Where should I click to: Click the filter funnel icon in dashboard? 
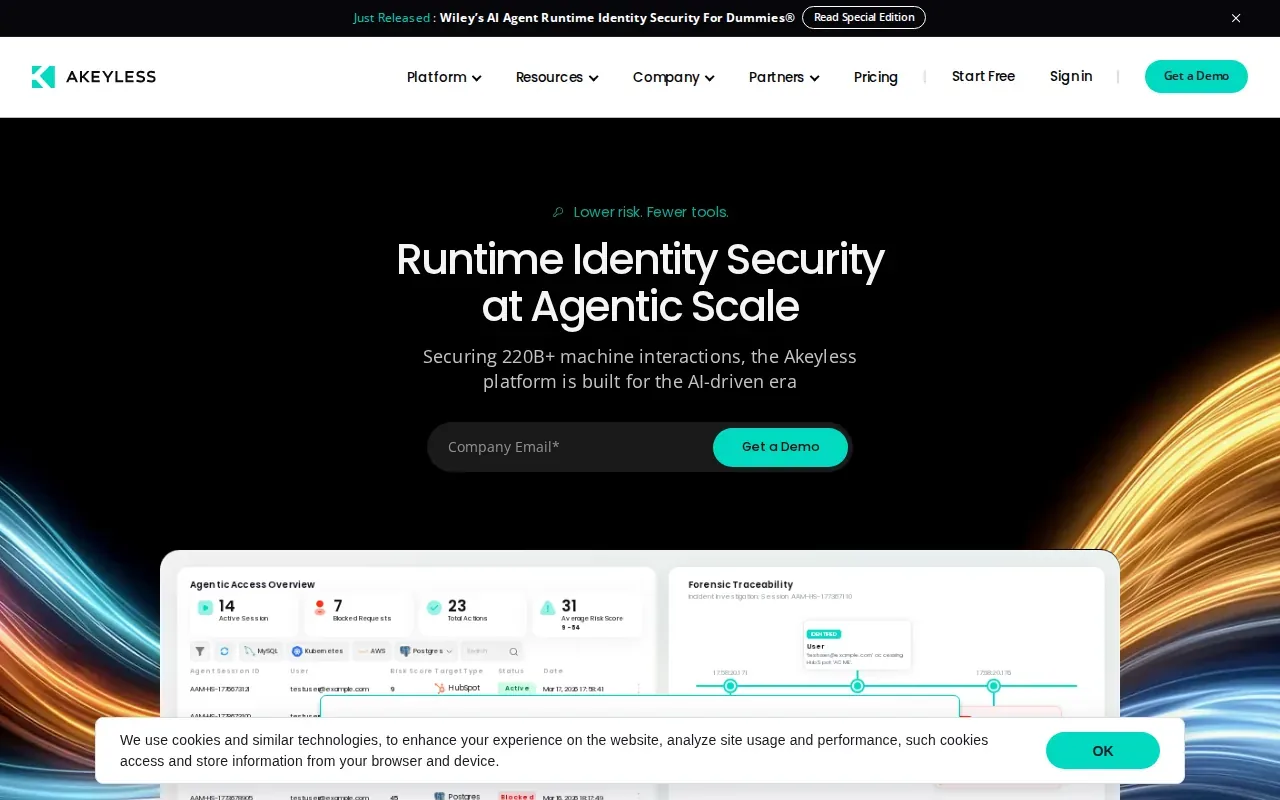pos(200,651)
